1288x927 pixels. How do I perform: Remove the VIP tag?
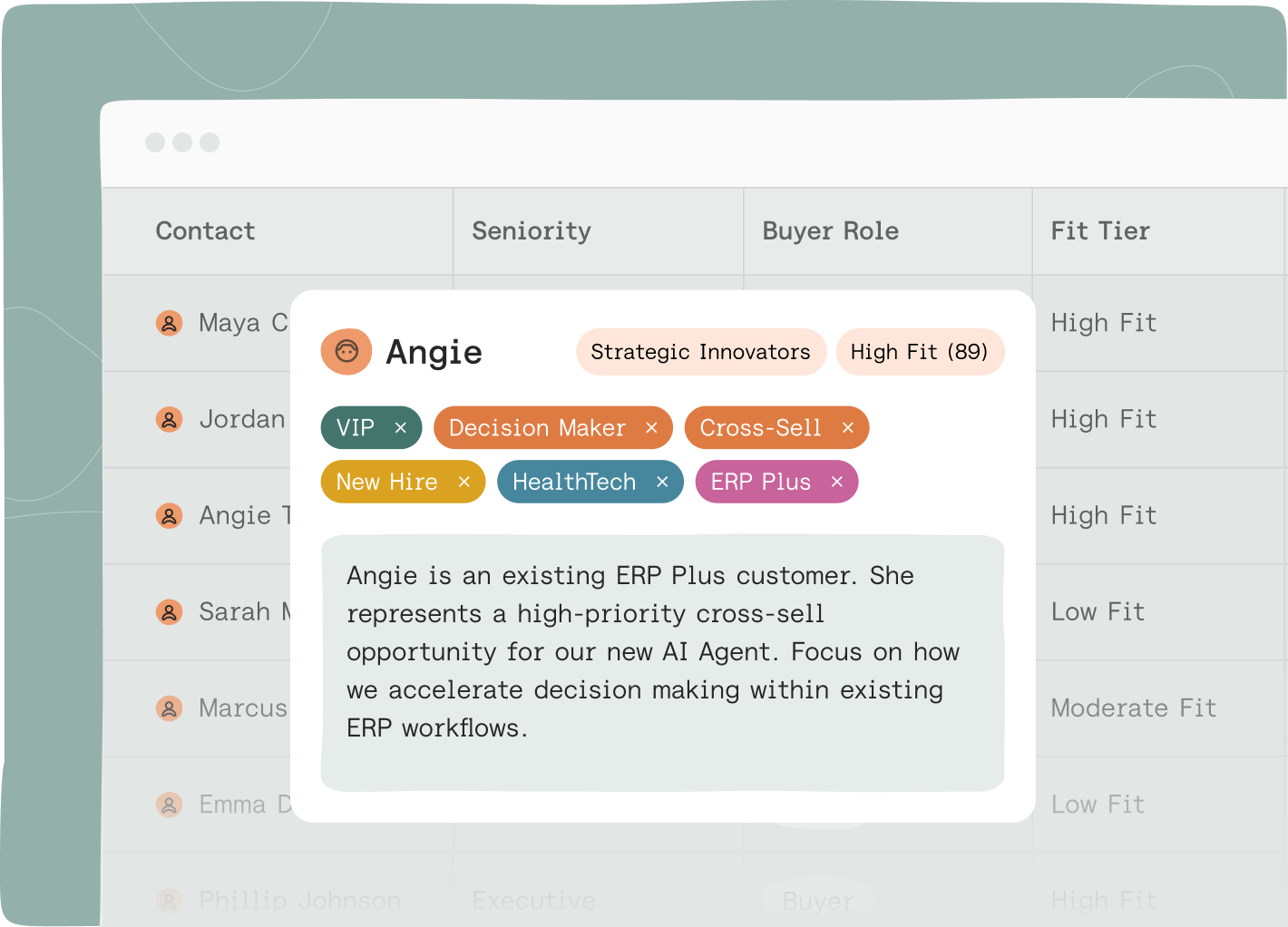[400, 428]
